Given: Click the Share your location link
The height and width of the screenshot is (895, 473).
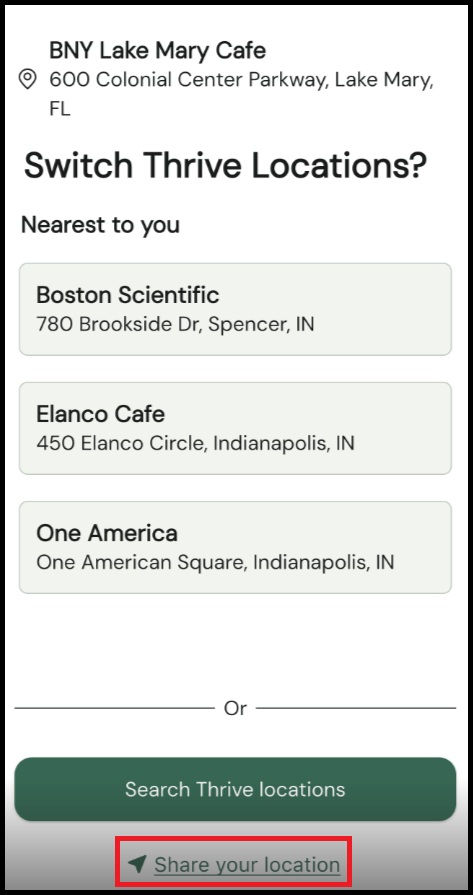Looking at the screenshot, I should 247,865.
